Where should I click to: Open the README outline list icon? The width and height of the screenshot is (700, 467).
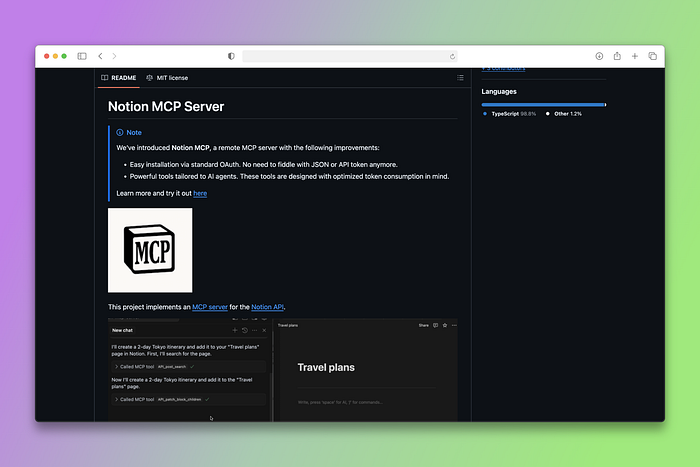click(460, 78)
